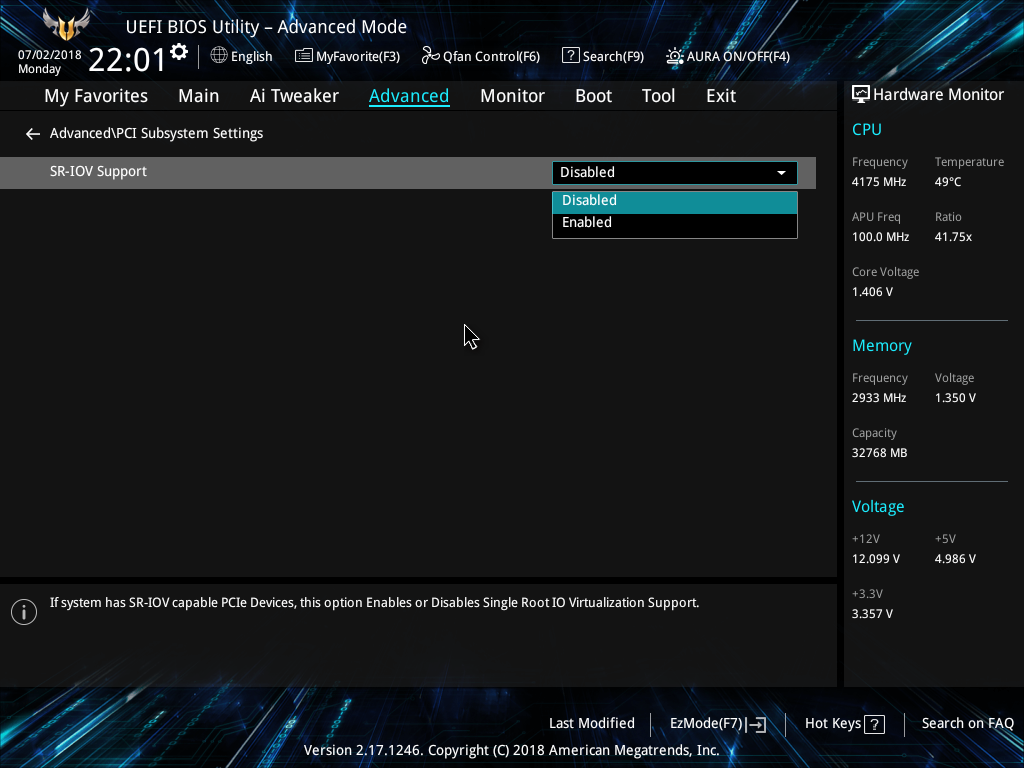Go to the Monitor tab
Screen dimensions: 1024x768
click(513, 96)
